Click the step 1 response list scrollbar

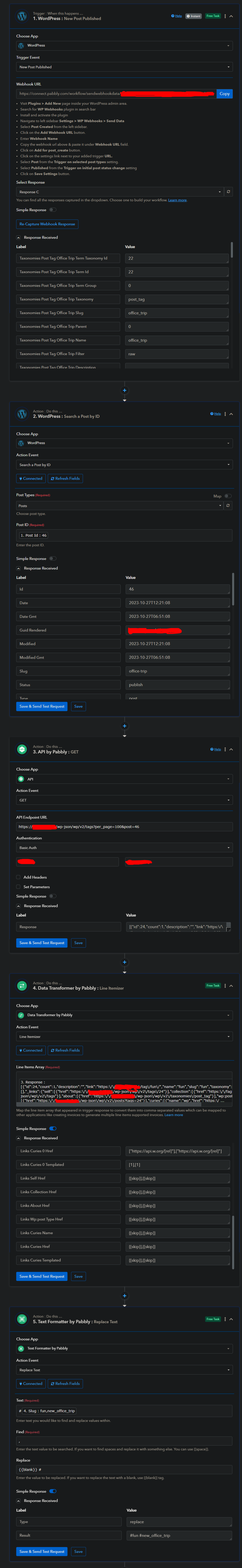coord(232,250)
